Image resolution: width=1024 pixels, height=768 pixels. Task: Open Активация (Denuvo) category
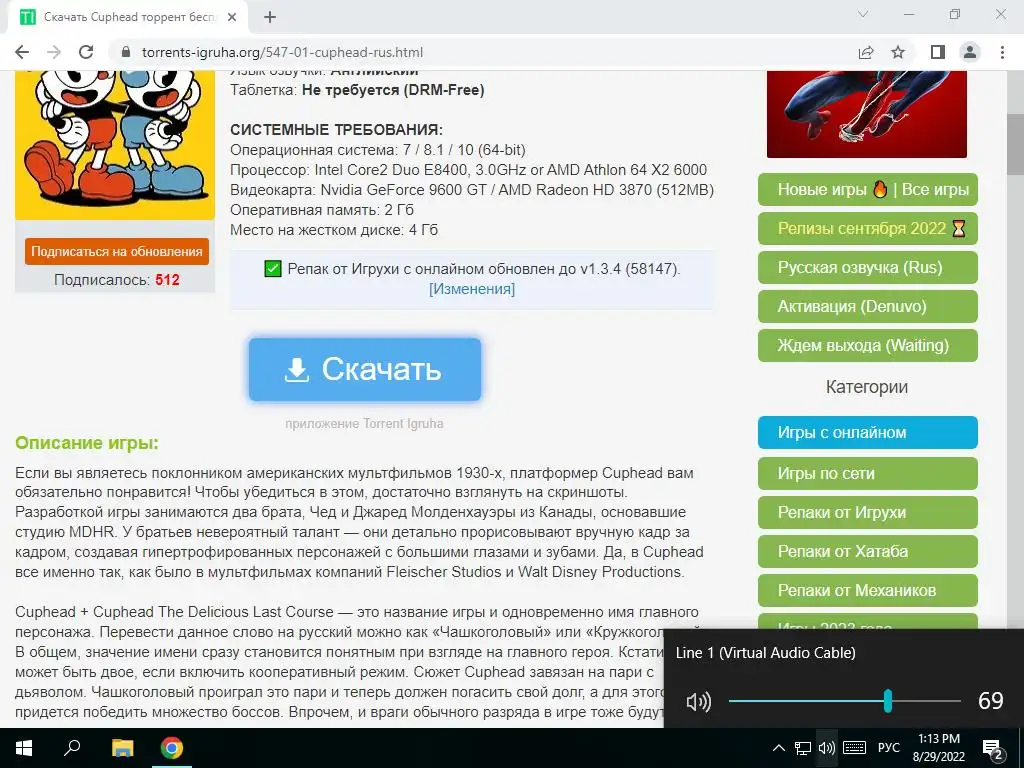coord(868,306)
